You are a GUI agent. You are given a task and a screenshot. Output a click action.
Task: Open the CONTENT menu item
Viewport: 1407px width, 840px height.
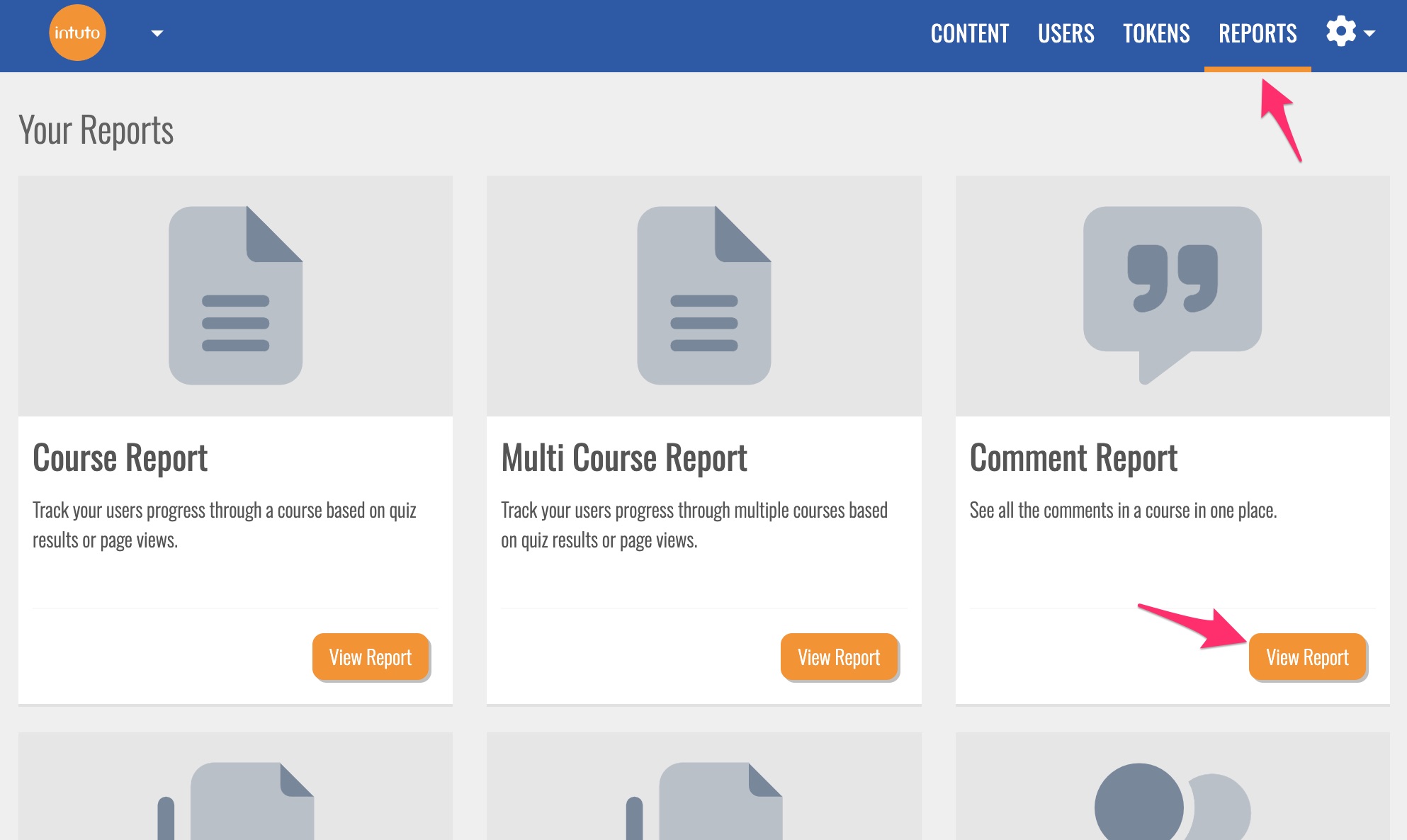969,33
